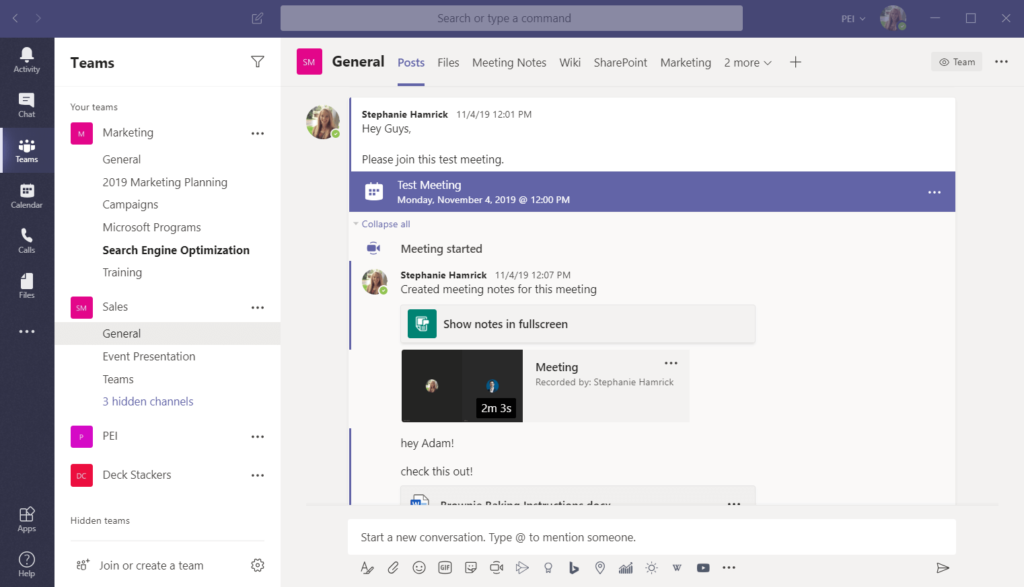Screen dimensions: 1024x587
Task: Start a Meet now video call
Action: click(x=496, y=568)
